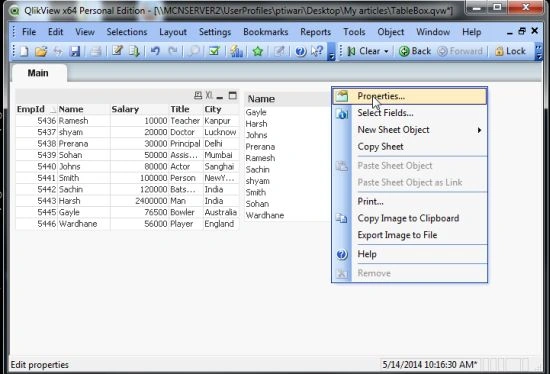Open the File menu
Viewport: 550px width, 374px height.
(29, 32)
